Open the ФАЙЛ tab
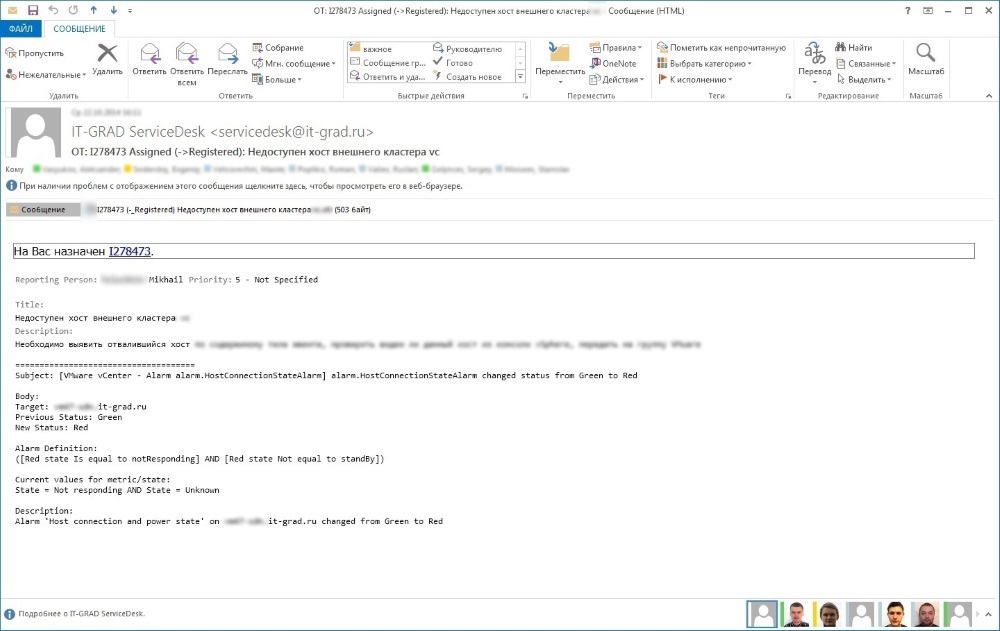Viewport: 1000px width, 631px height. (20, 29)
